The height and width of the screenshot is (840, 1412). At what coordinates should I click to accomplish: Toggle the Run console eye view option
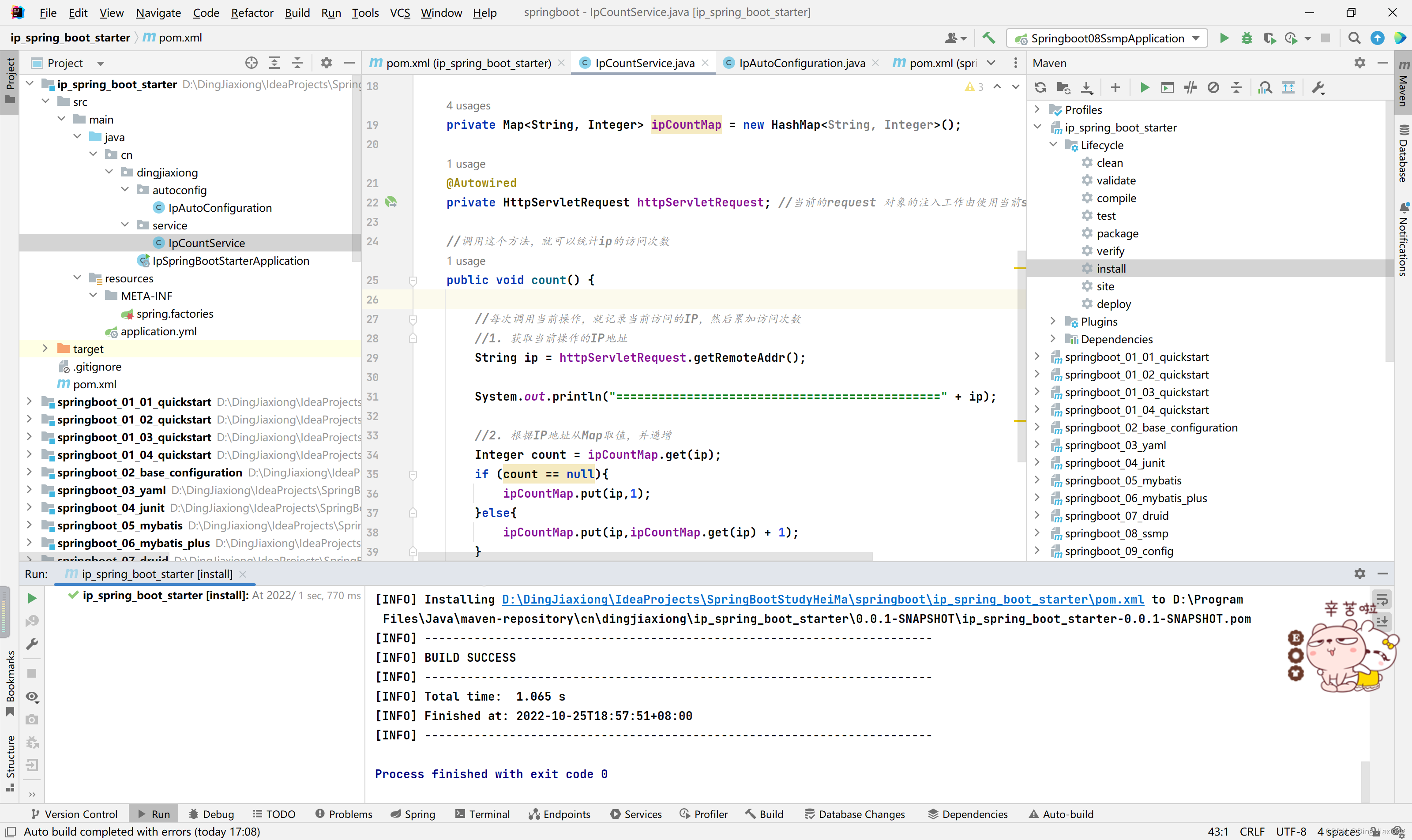(x=32, y=697)
